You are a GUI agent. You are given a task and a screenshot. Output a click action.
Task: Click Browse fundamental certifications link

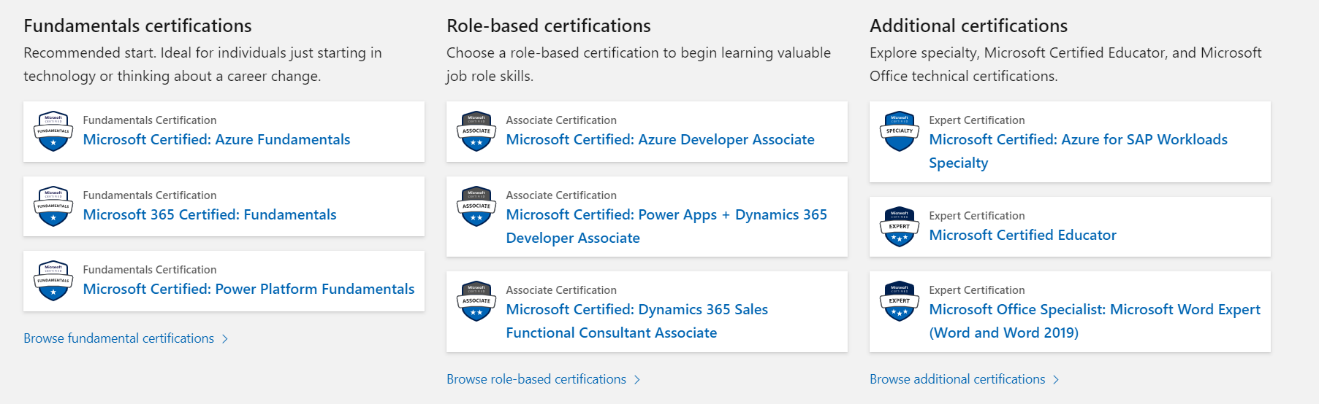(119, 339)
